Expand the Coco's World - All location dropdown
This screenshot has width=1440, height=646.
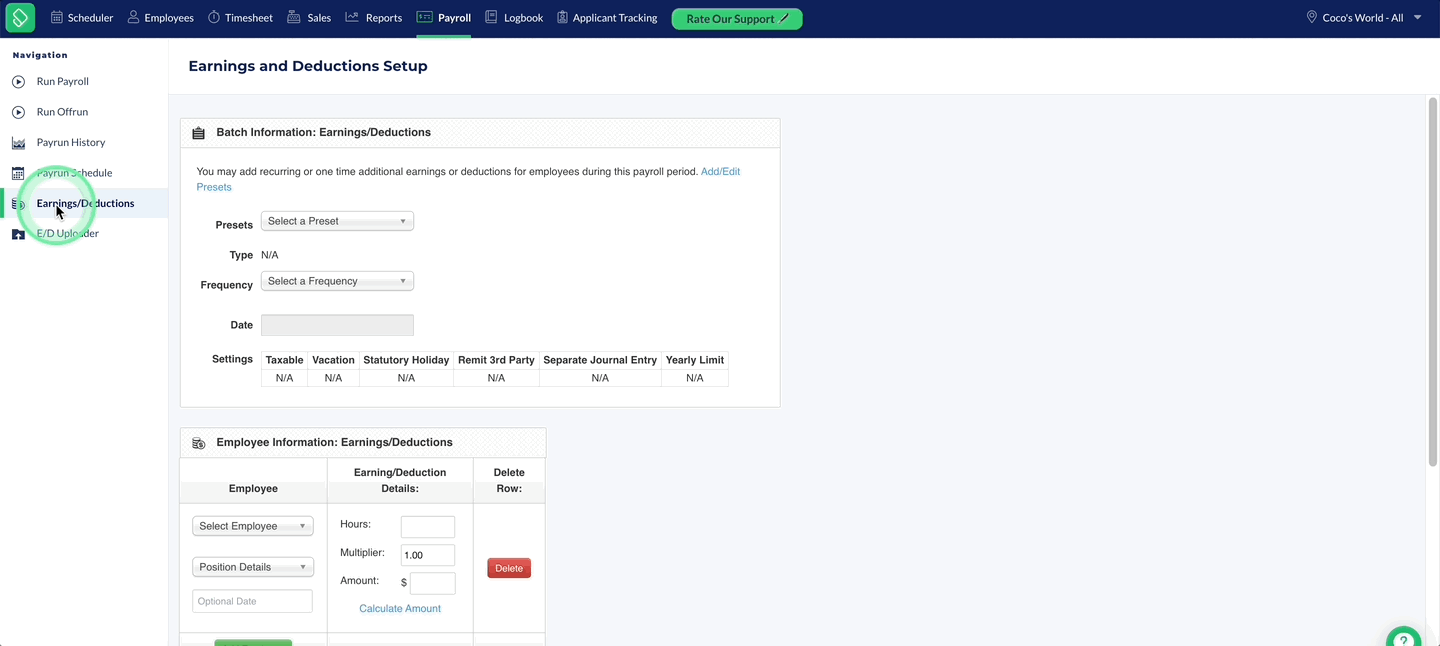pyautogui.click(x=1364, y=18)
